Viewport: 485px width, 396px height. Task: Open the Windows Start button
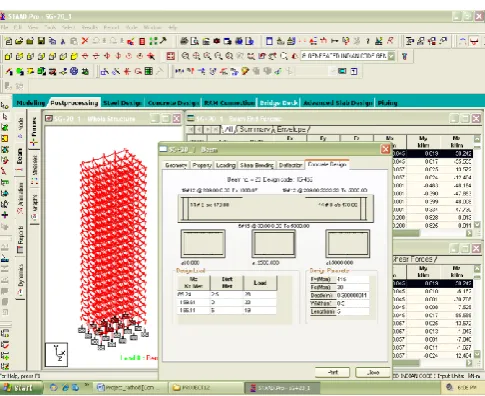click(x=21, y=388)
